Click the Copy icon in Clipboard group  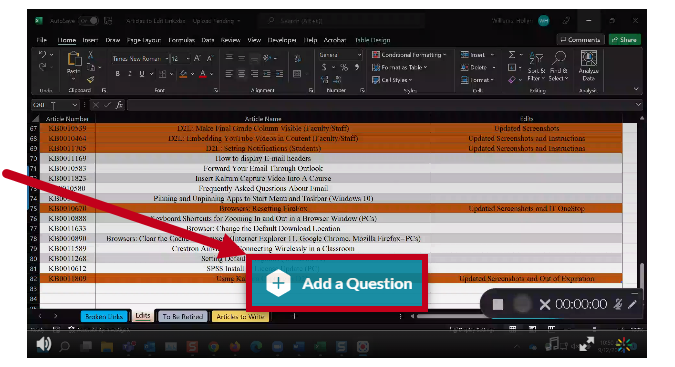coord(91,67)
